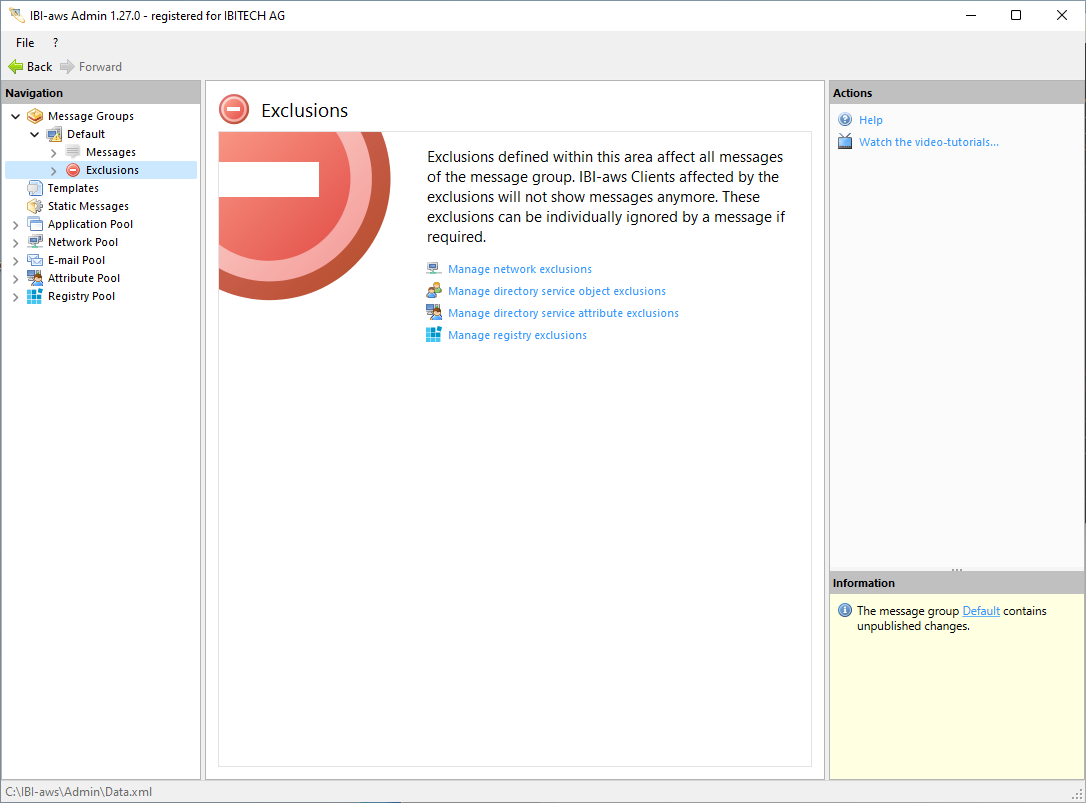Open Manage directory service object exclusions

(556, 291)
